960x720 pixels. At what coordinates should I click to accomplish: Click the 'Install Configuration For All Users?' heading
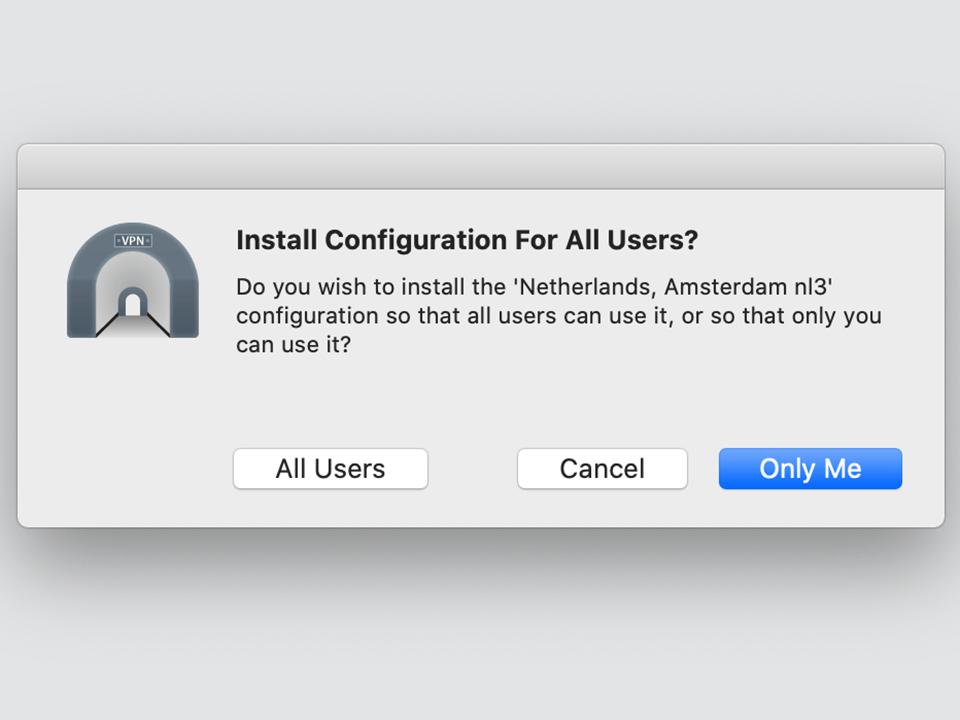pyautogui.click(x=467, y=240)
